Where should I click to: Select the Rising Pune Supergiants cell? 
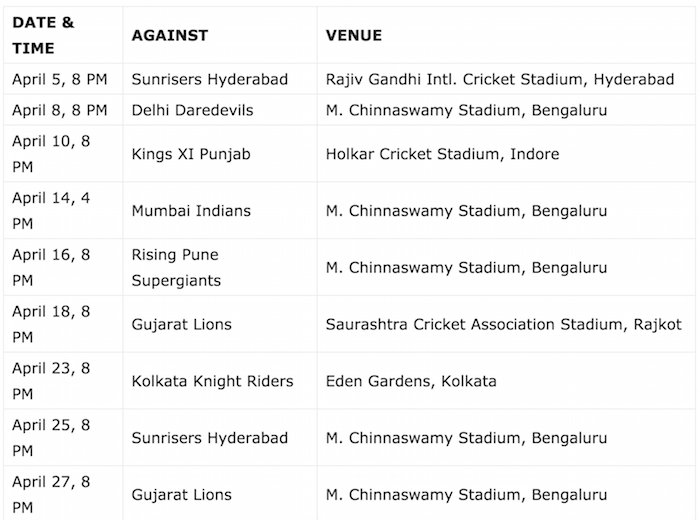176,268
